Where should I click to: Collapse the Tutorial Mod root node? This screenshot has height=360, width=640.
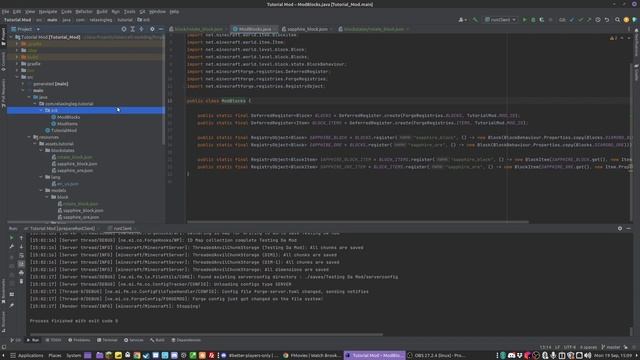click(11, 37)
